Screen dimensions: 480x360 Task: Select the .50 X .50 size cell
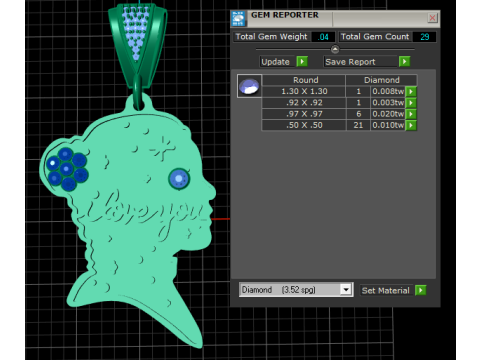point(304,125)
